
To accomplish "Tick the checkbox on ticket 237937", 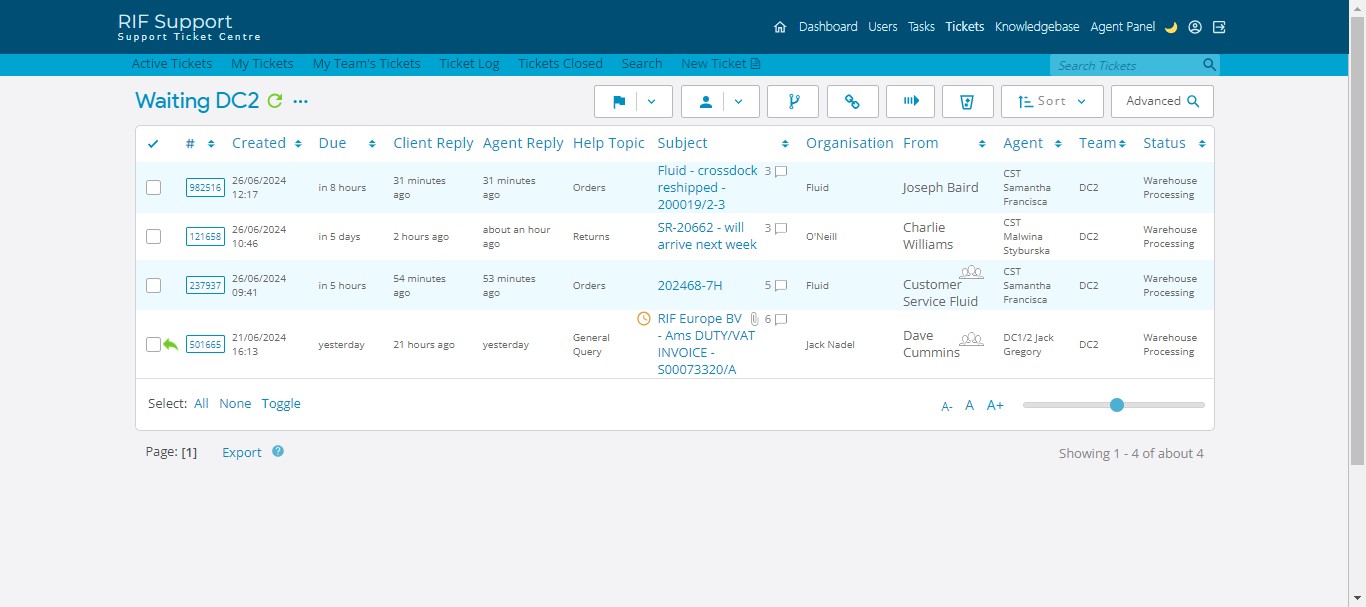I will click(153, 285).
